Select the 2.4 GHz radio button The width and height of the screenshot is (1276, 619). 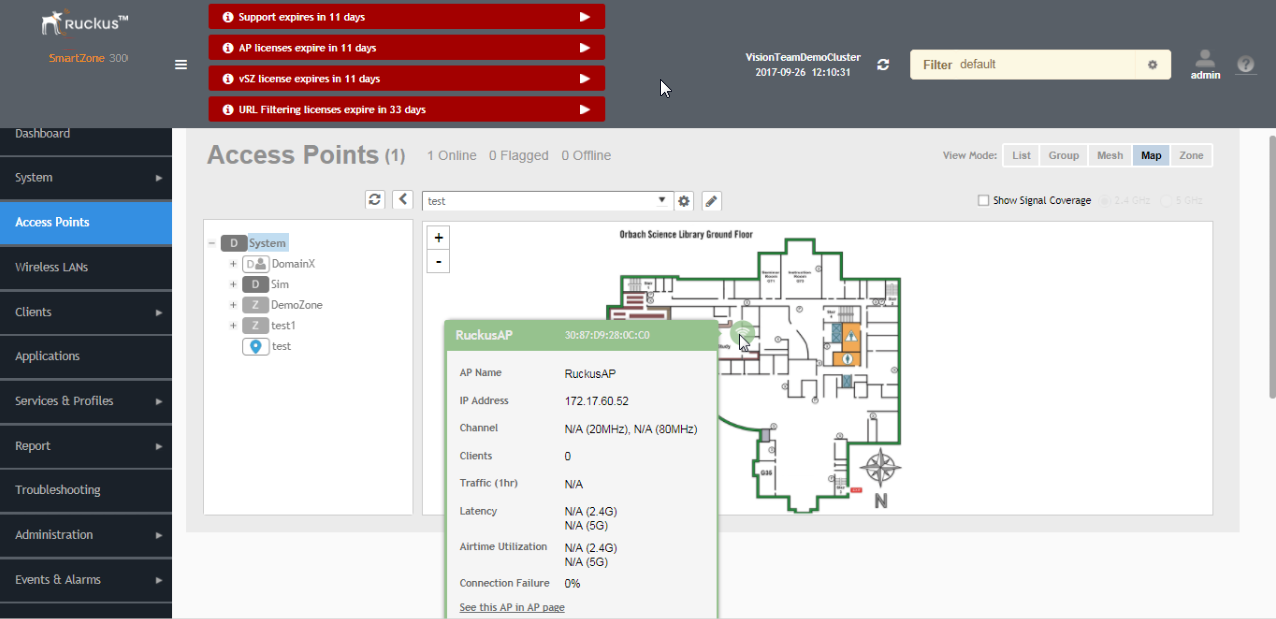[x=1106, y=201]
